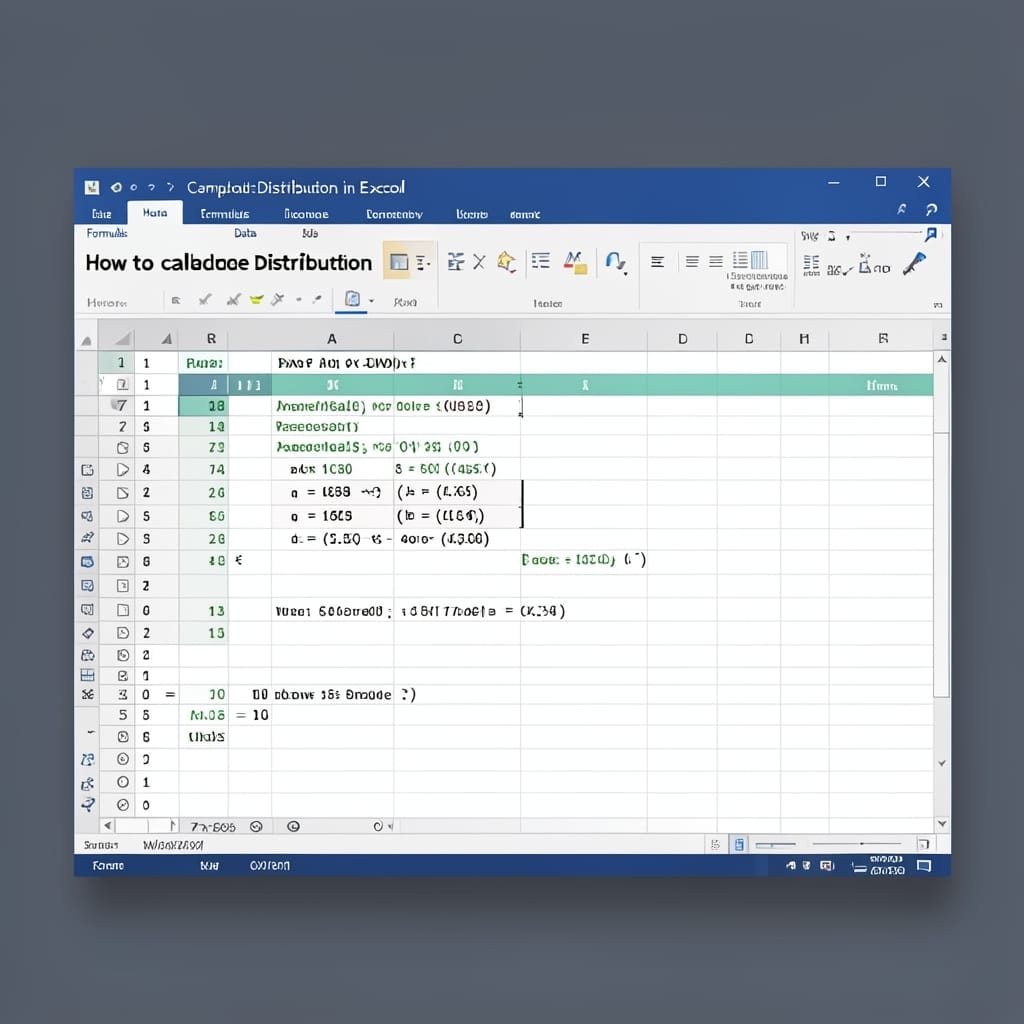Select the circle icon in the "Ulals" row

(x=123, y=737)
